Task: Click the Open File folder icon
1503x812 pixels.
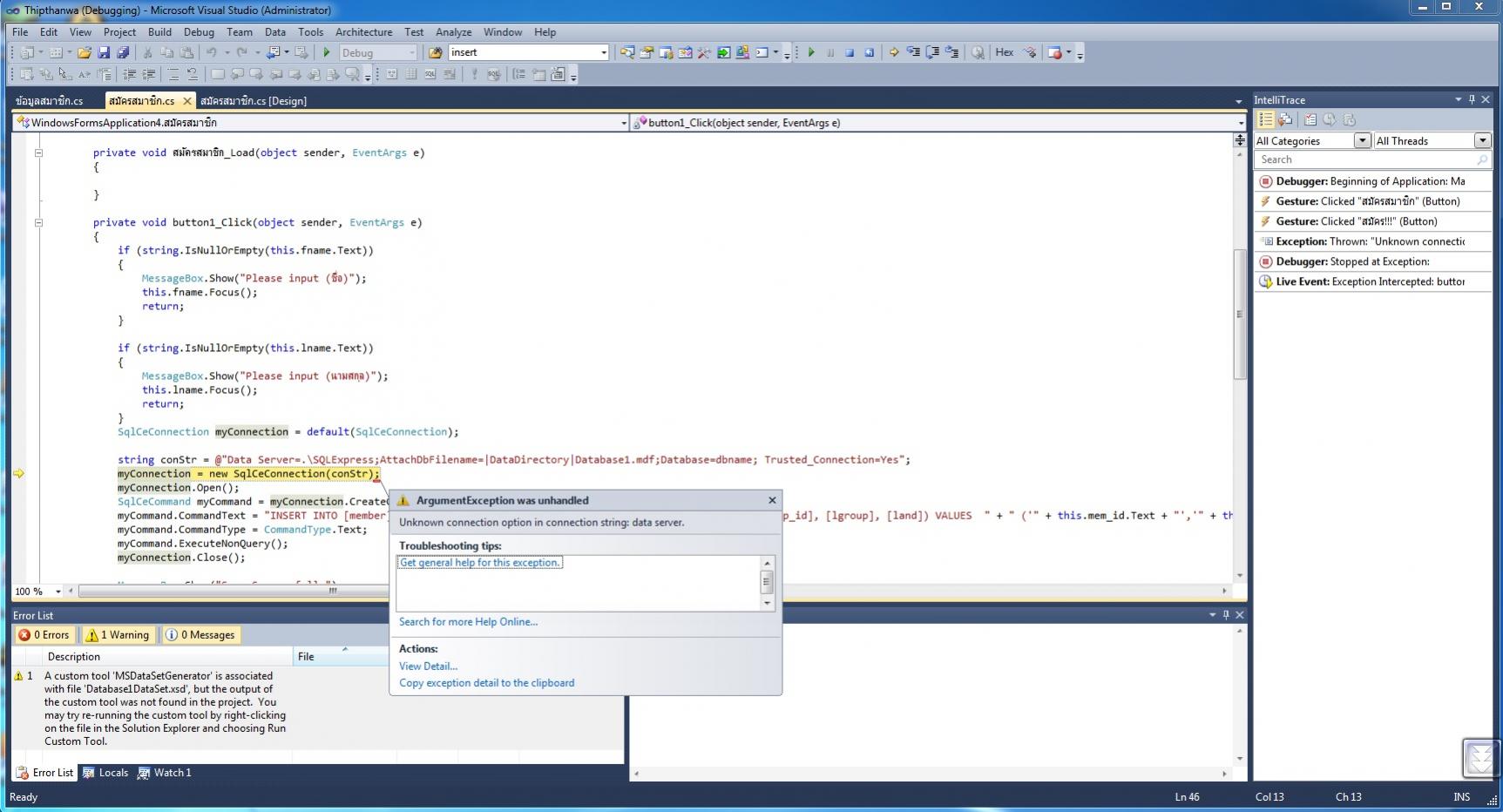Action: [85, 53]
